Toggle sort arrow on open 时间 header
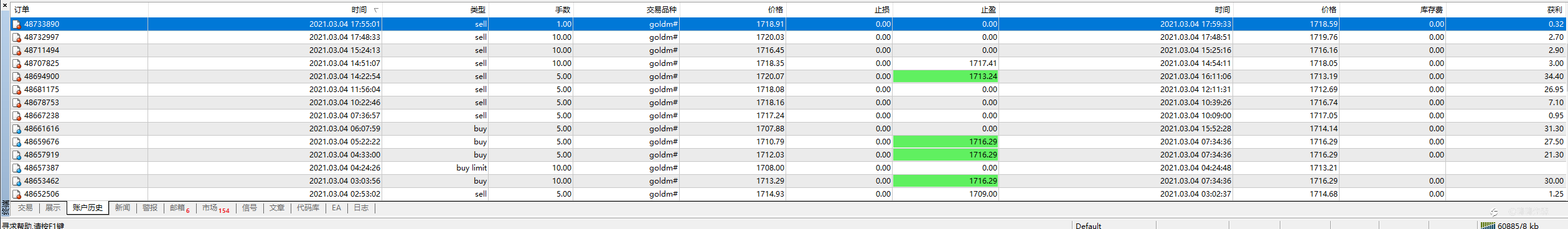Screen dimensions: 1568x229 [x=376, y=10]
